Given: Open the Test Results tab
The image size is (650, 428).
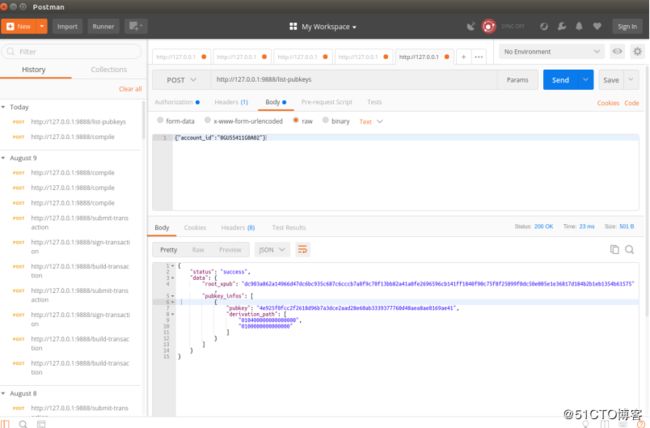Looking at the screenshot, I should click(x=289, y=228).
